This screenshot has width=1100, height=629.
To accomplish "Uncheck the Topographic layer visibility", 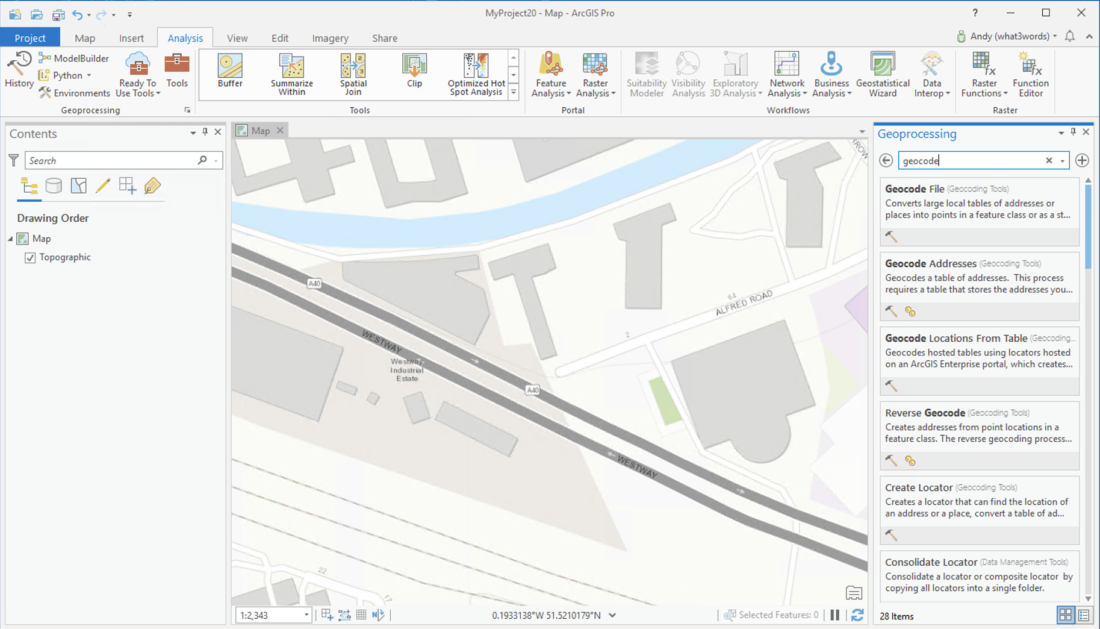I will (x=30, y=257).
